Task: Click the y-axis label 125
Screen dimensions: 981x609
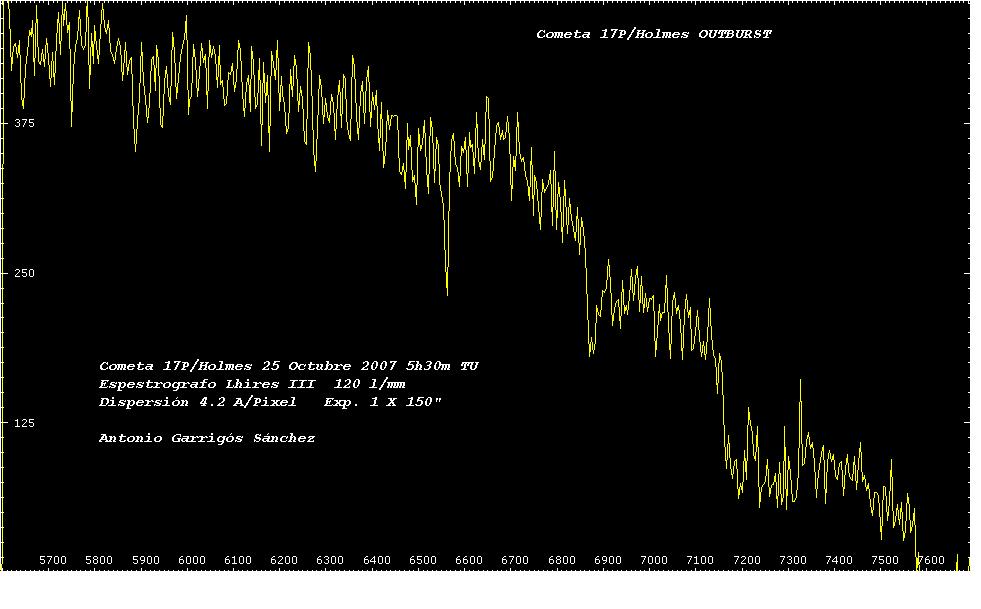Action: tap(24, 424)
